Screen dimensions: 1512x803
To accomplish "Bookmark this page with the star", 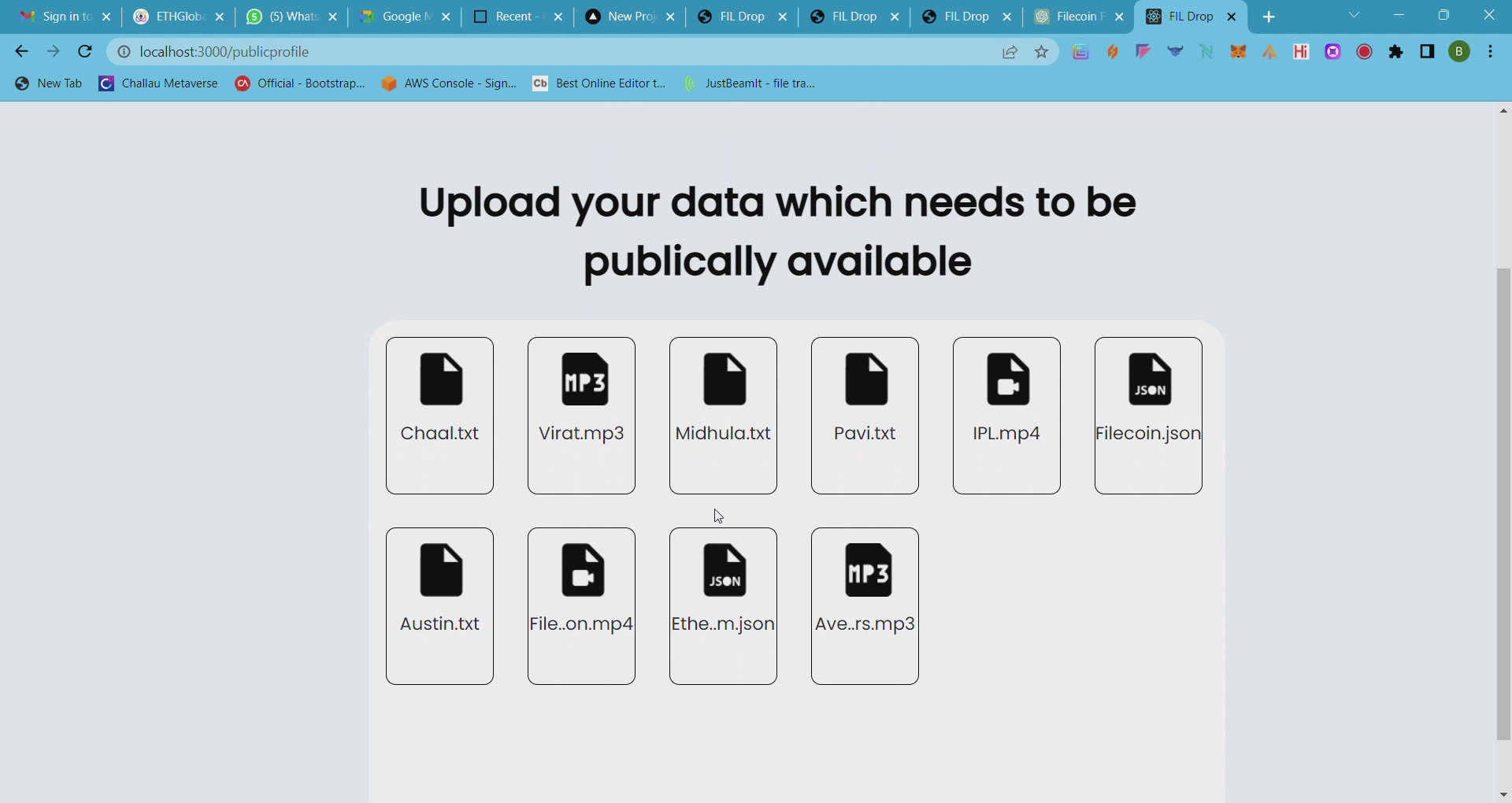I will point(1042,52).
